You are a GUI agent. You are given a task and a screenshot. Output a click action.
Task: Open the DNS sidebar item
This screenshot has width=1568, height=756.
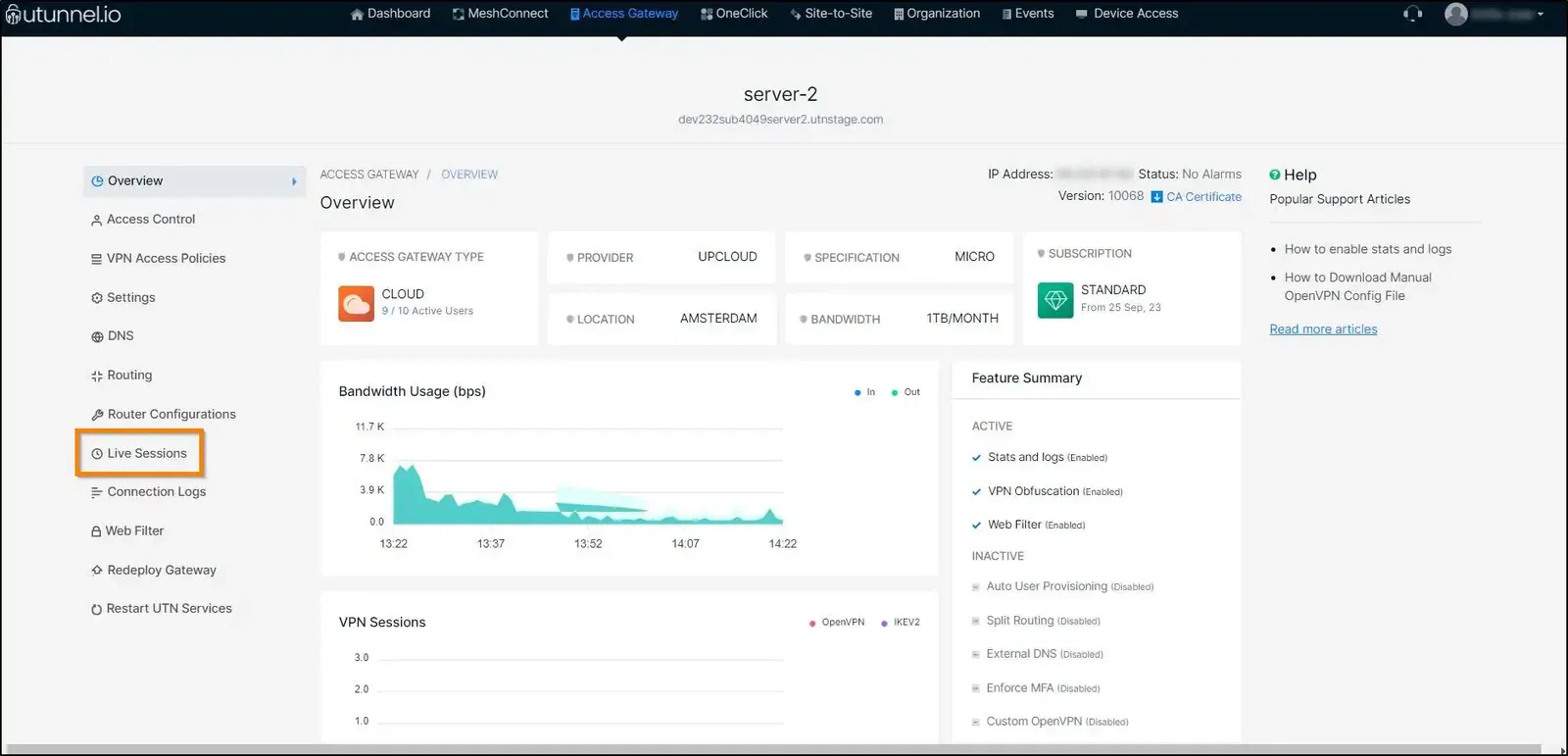click(x=121, y=336)
